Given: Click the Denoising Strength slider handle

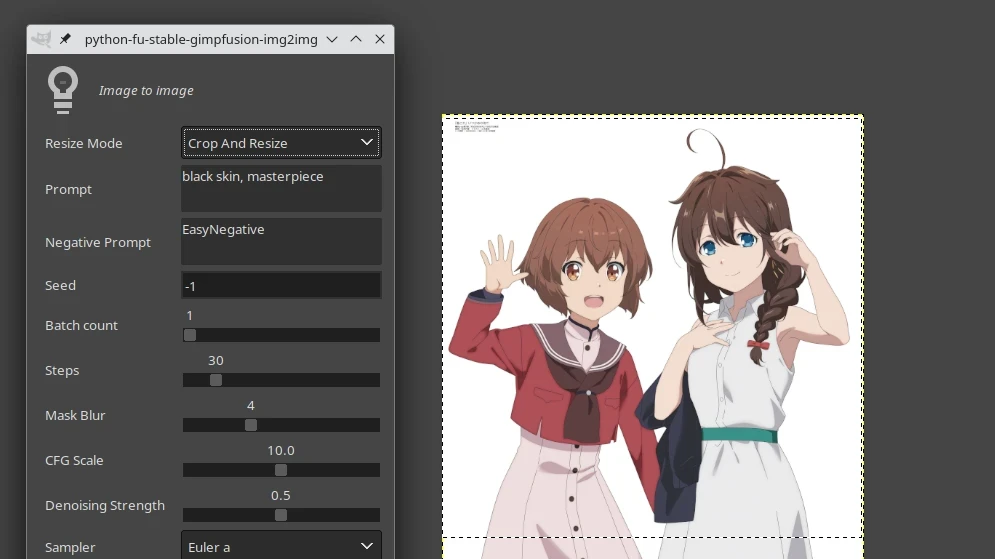Looking at the screenshot, I should 281,515.
